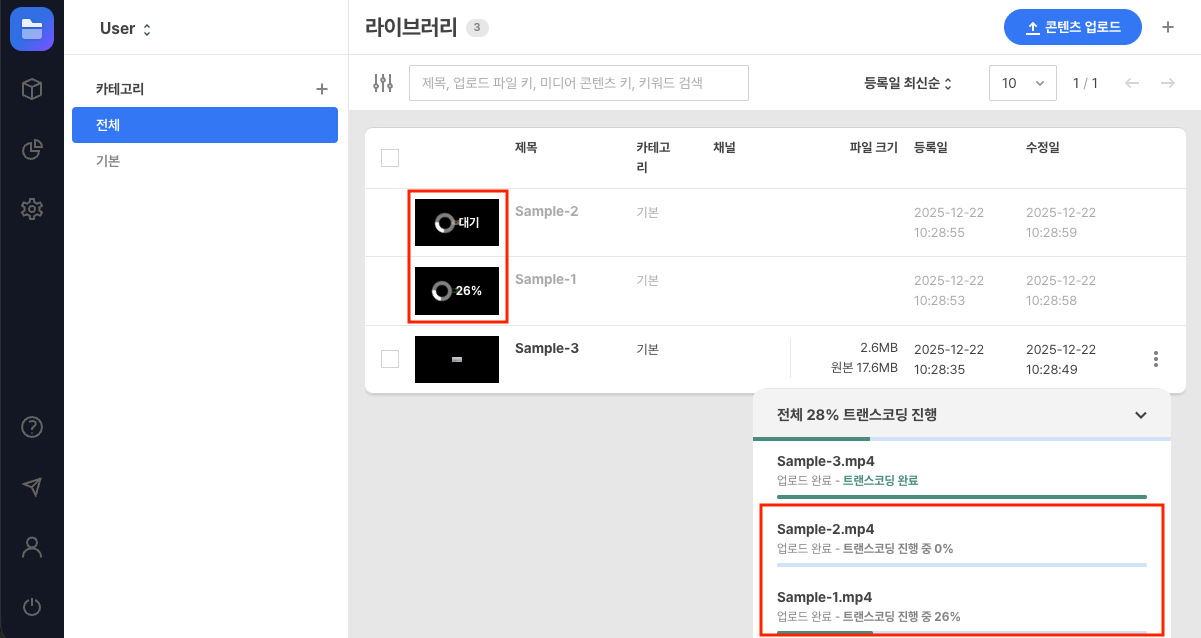
Task: Open the page size dropdown showing 10
Action: 1022,83
